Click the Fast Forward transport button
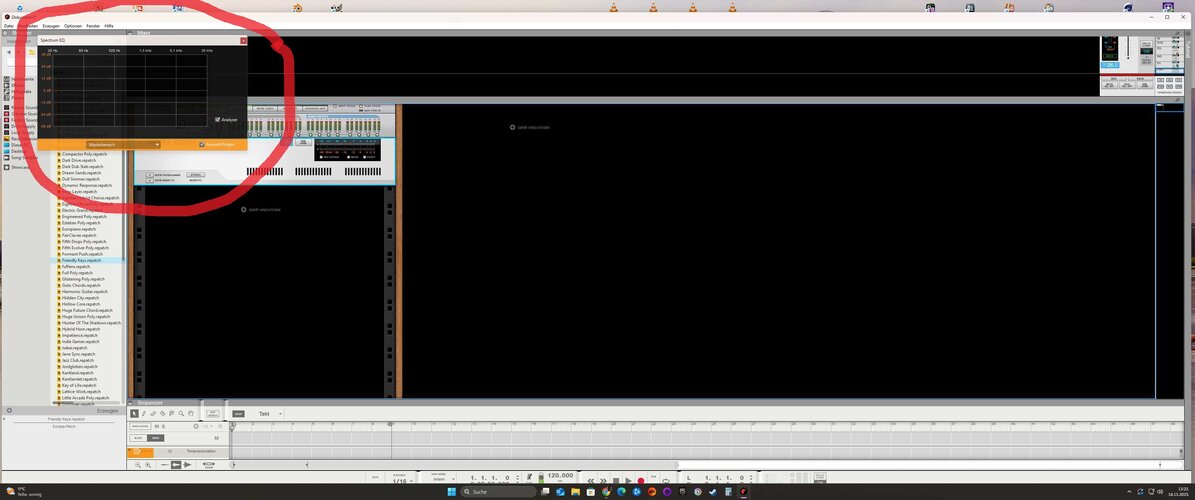Image resolution: width=1195 pixels, height=500 pixels. (603, 481)
